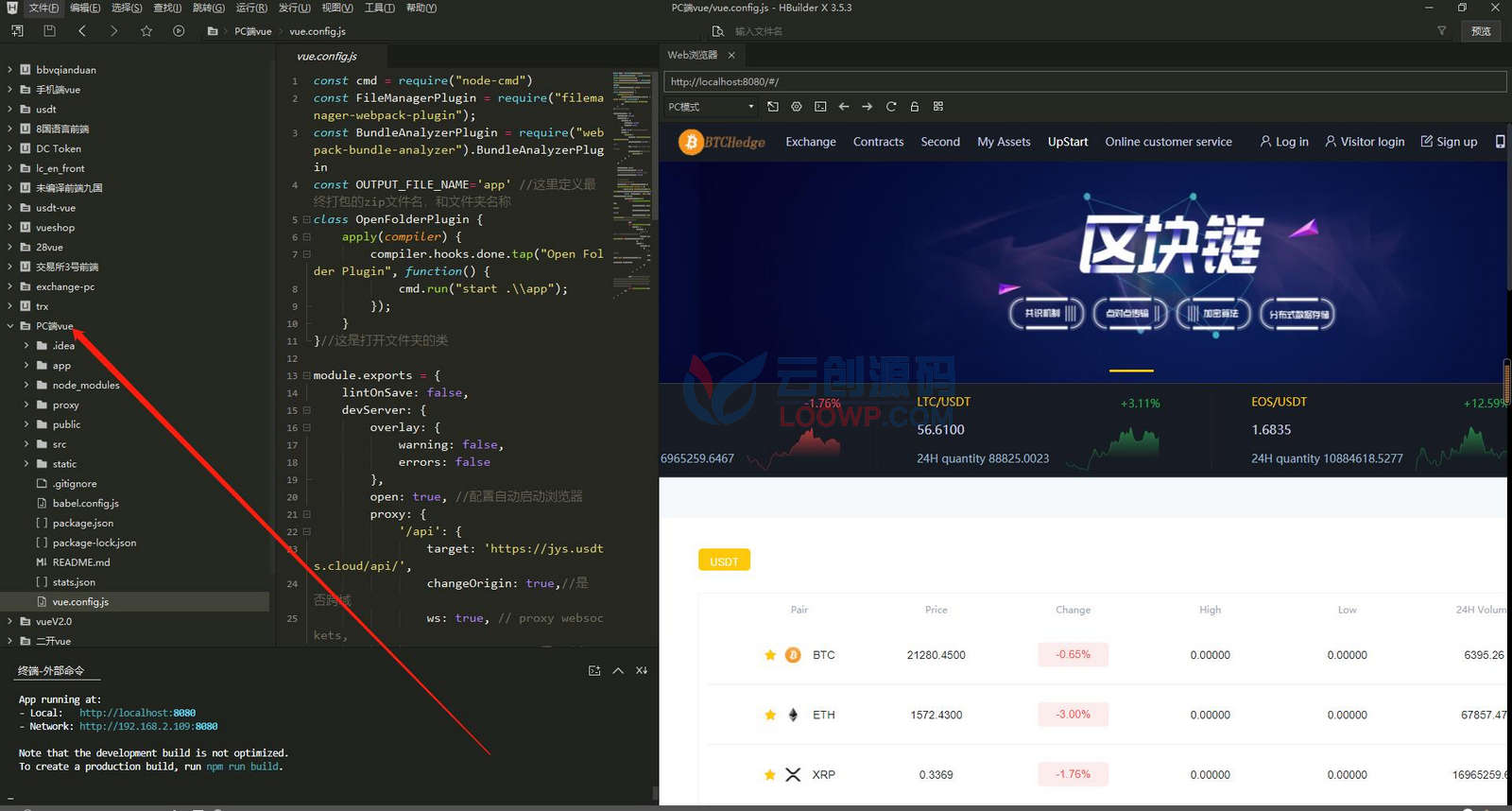
Task: Click the star next to XRP row
Action: point(770,774)
